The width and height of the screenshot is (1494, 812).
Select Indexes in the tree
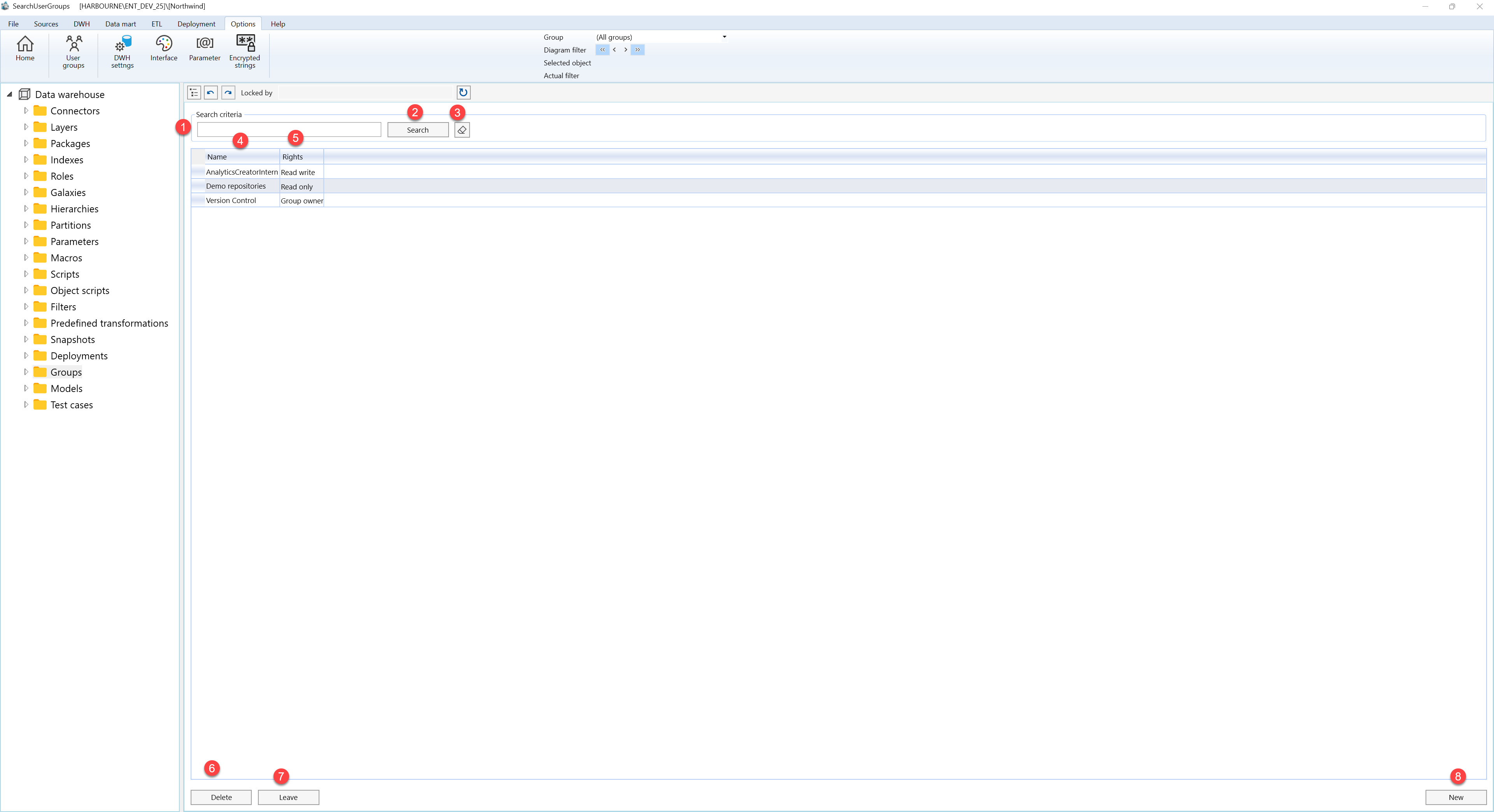67,159
